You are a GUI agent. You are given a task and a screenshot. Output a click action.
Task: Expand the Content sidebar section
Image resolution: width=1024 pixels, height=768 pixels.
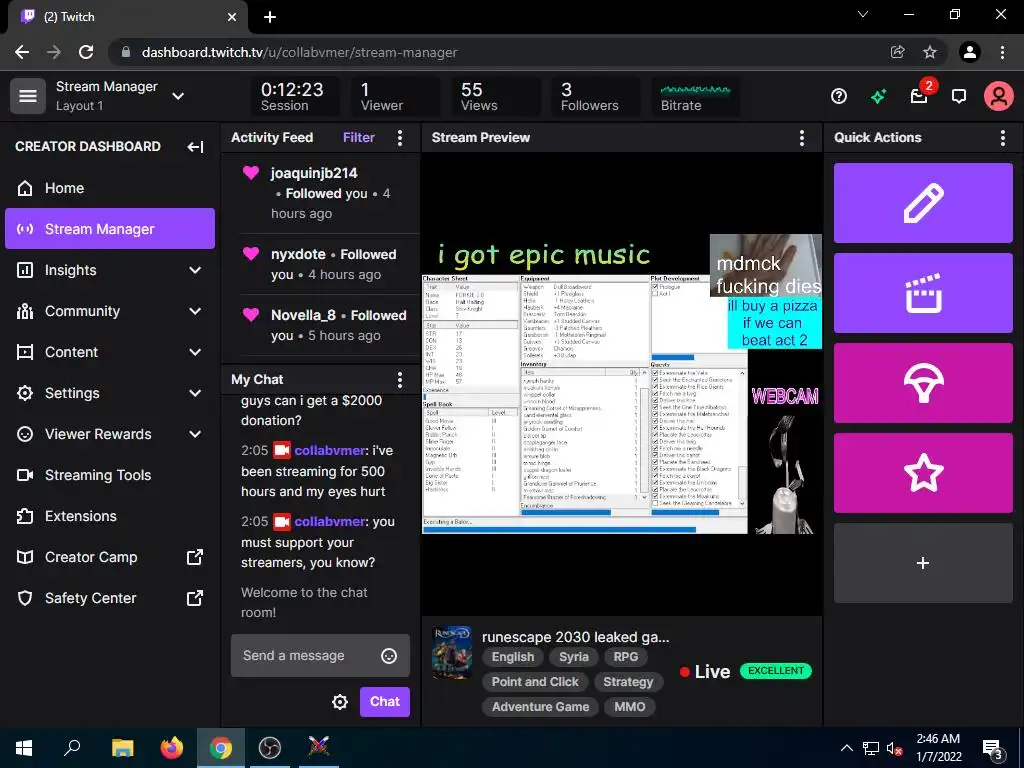[x=195, y=352]
